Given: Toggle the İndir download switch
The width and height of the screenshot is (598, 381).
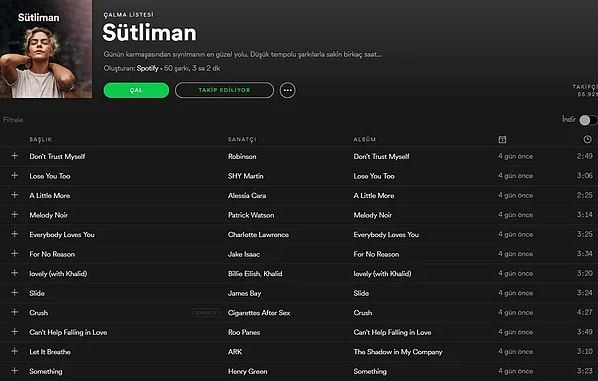Looking at the screenshot, I should 588,120.
